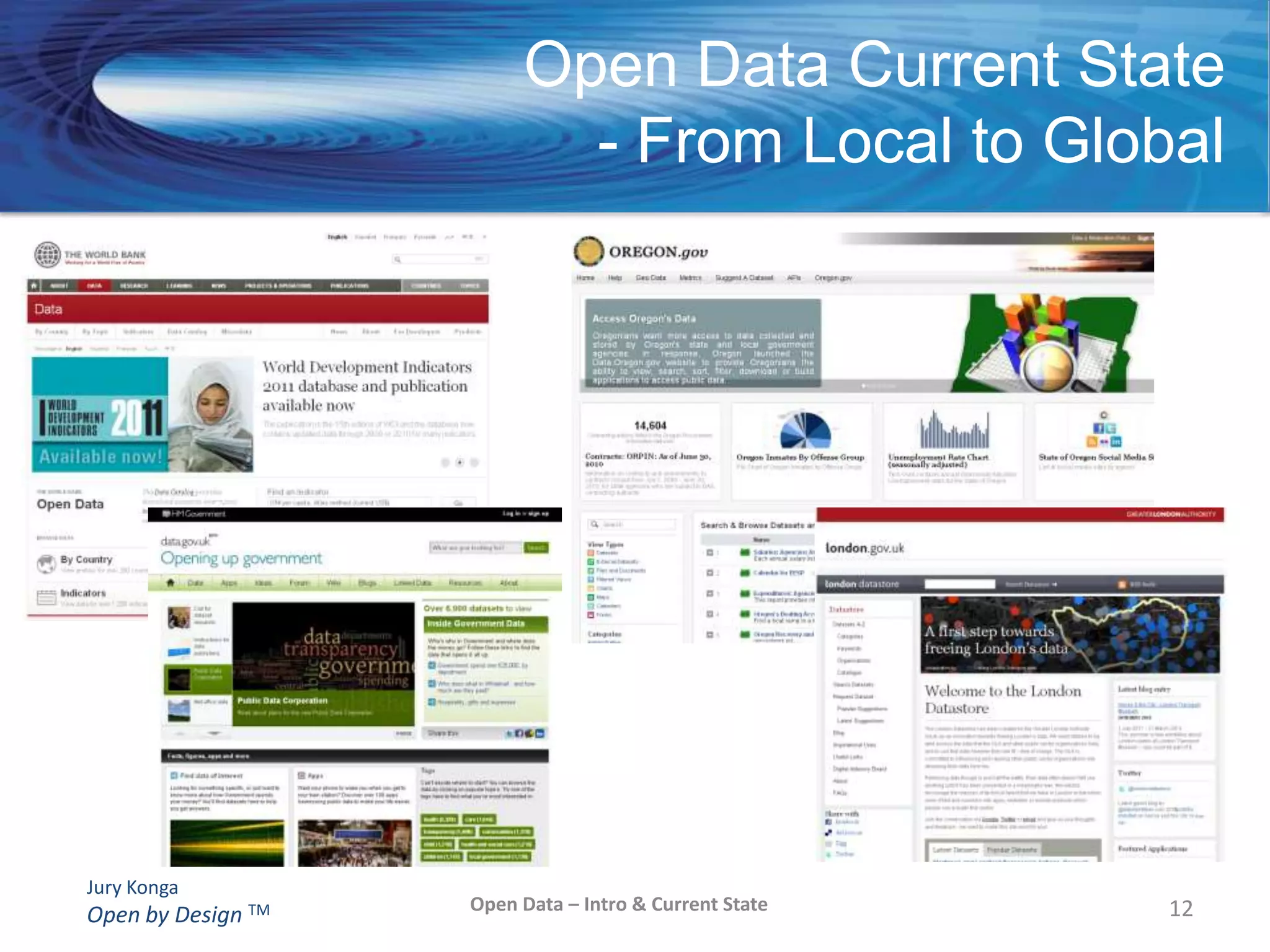Click the World Bank search magnifier icon
This screenshot has width=1270, height=952.
pos(397,259)
